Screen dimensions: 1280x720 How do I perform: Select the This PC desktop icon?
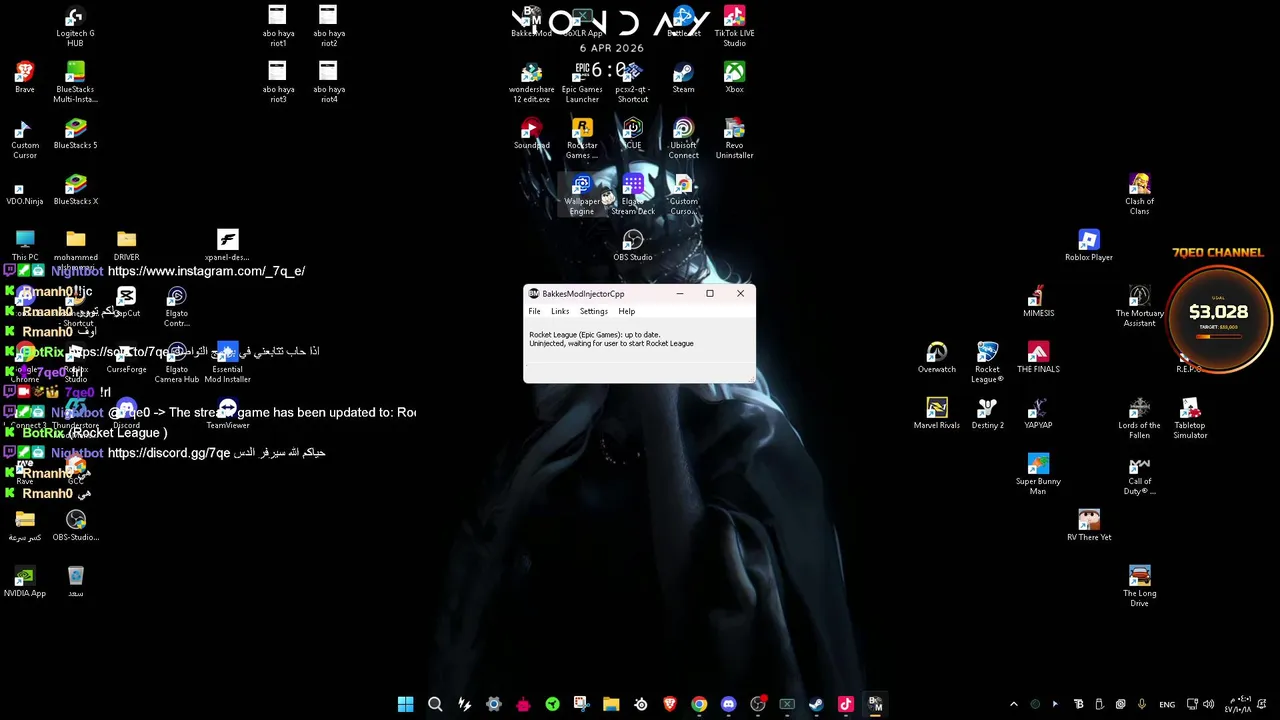coord(25,246)
